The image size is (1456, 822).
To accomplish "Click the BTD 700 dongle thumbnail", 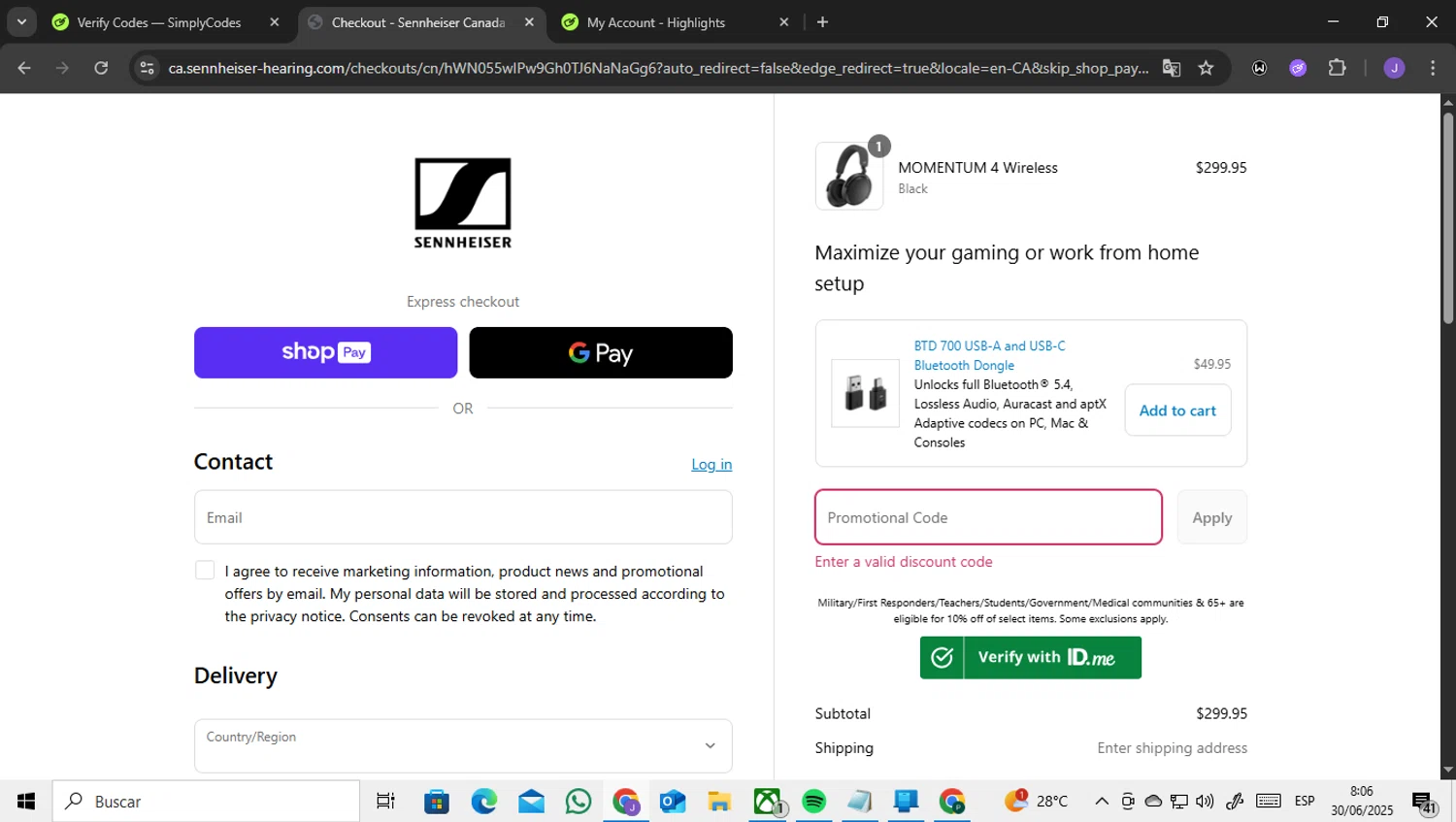I will (x=865, y=393).
